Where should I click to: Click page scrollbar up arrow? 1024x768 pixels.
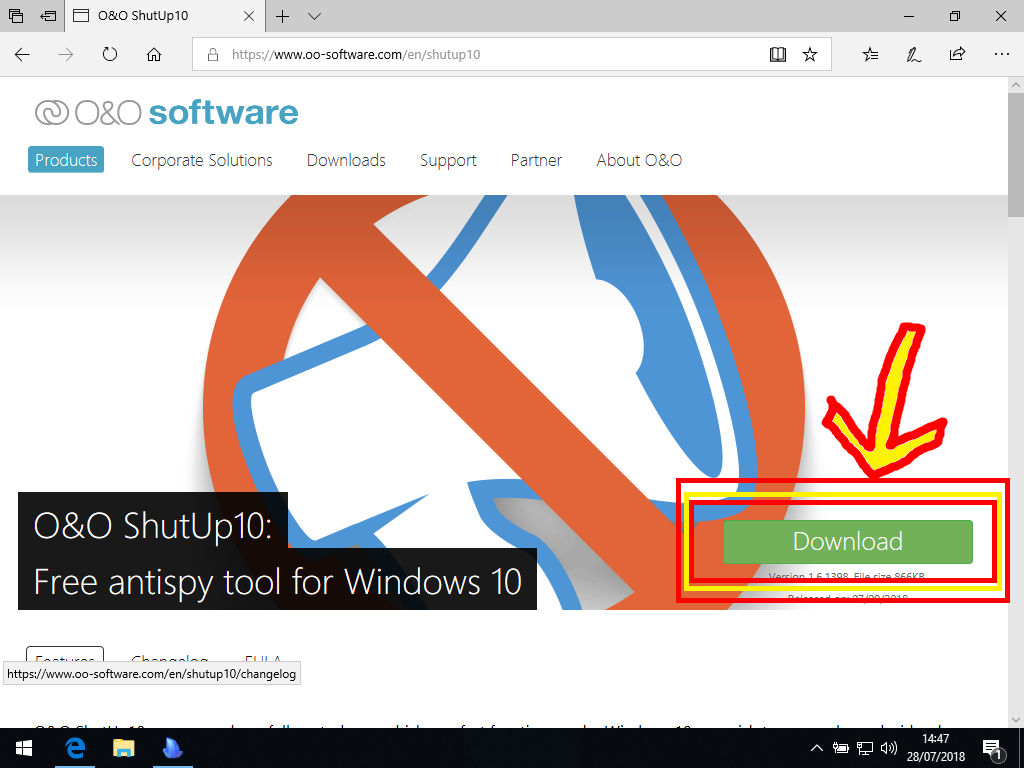pyautogui.click(x=1016, y=85)
